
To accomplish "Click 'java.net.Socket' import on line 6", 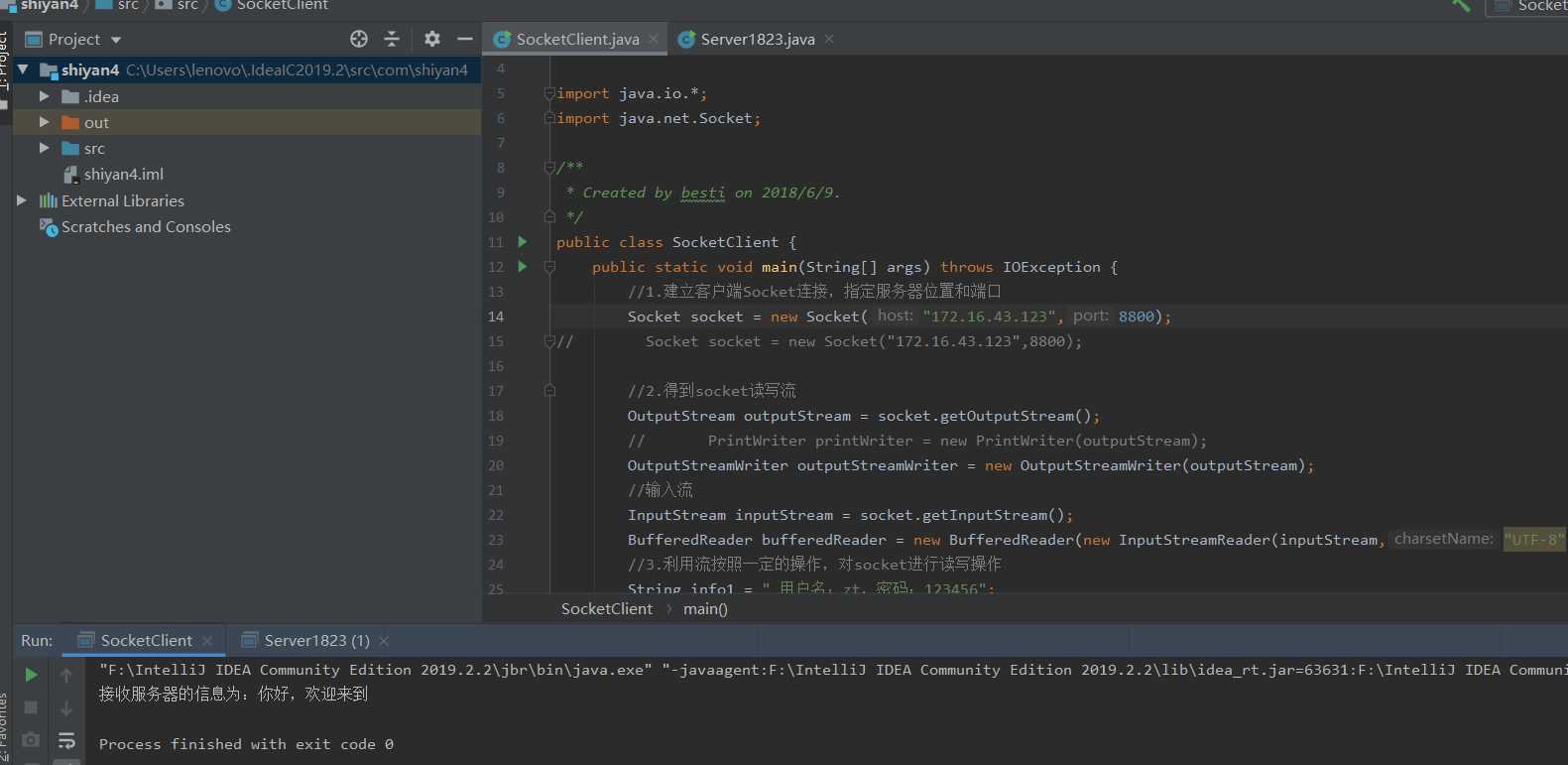I will tap(685, 118).
